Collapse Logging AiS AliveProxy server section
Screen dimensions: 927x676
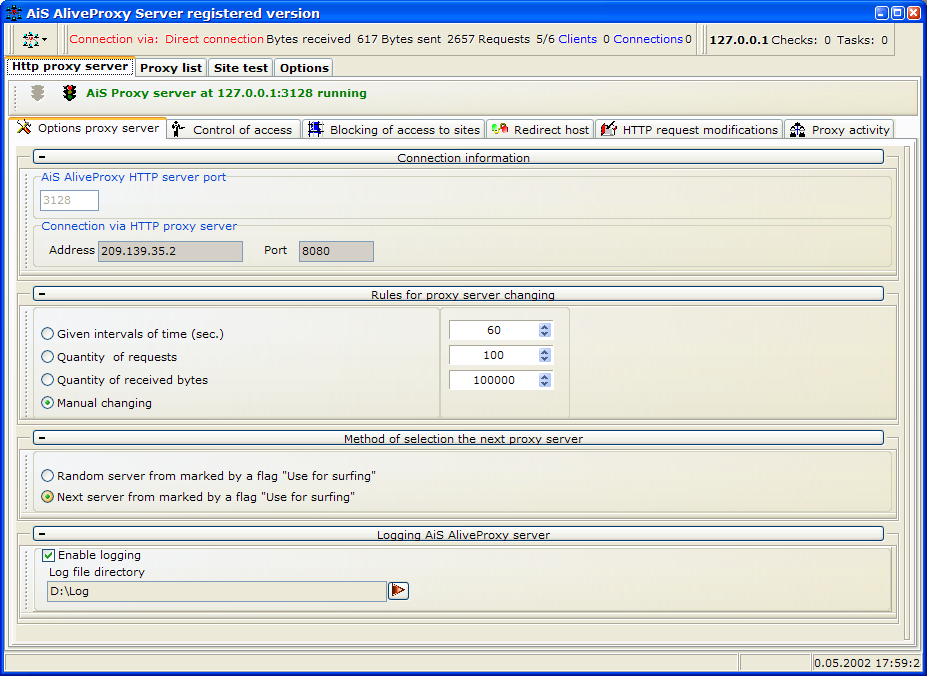pos(41,534)
